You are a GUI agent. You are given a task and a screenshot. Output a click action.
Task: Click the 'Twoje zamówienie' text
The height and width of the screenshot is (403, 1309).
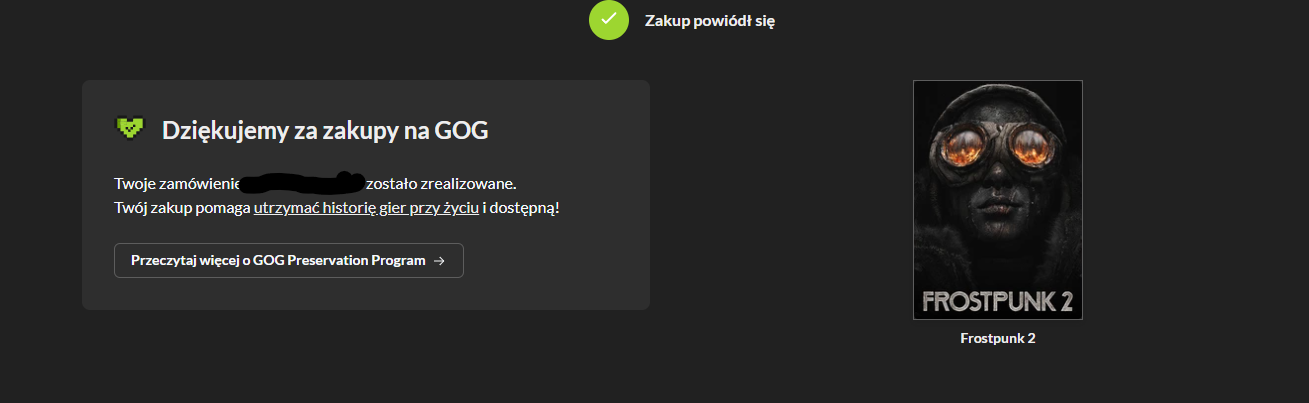pos(178,184)
